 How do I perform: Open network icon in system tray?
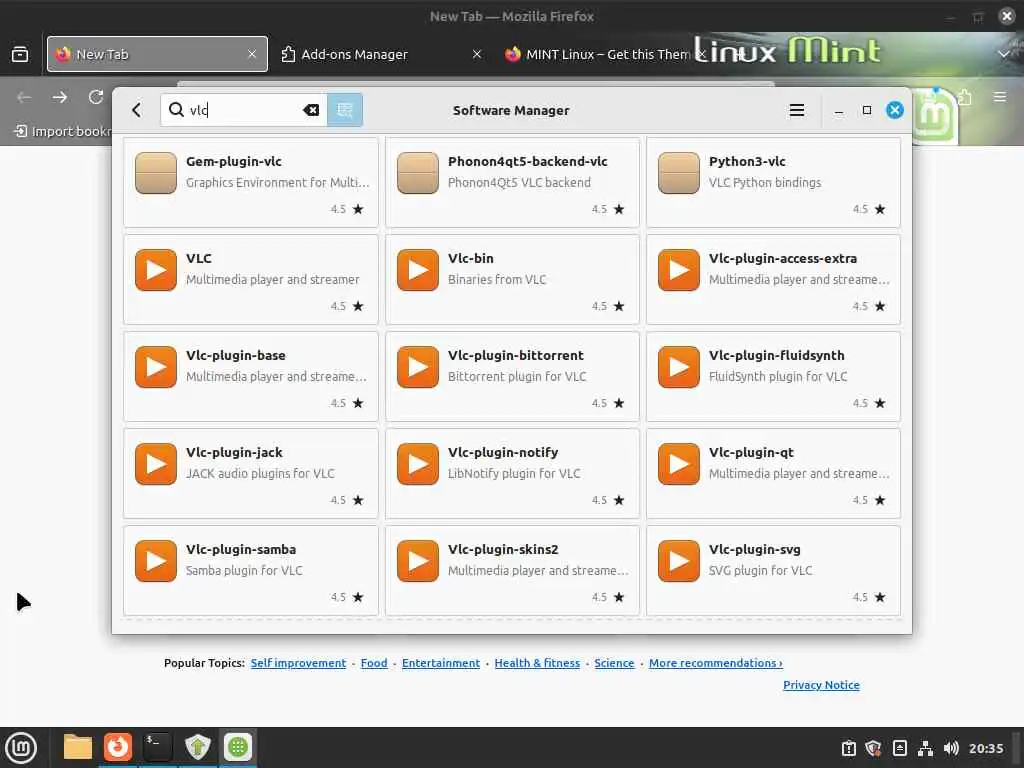925,748
